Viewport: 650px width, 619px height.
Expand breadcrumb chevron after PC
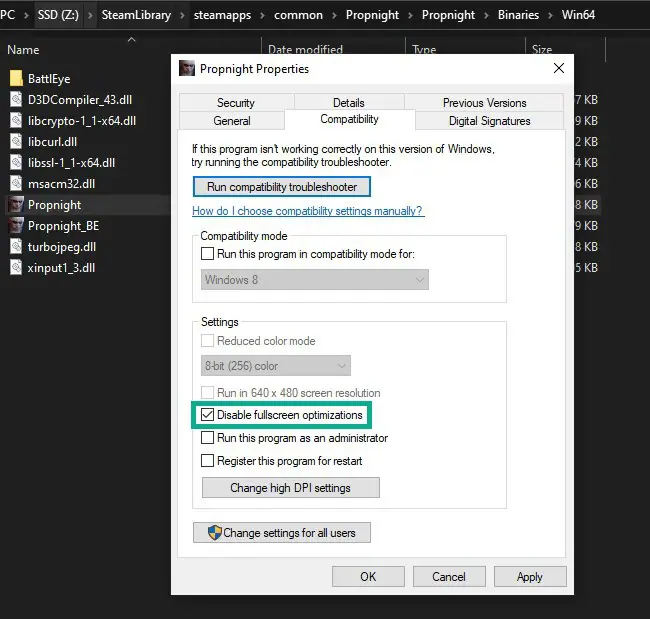pyautogui.click(x=26, y=15)
